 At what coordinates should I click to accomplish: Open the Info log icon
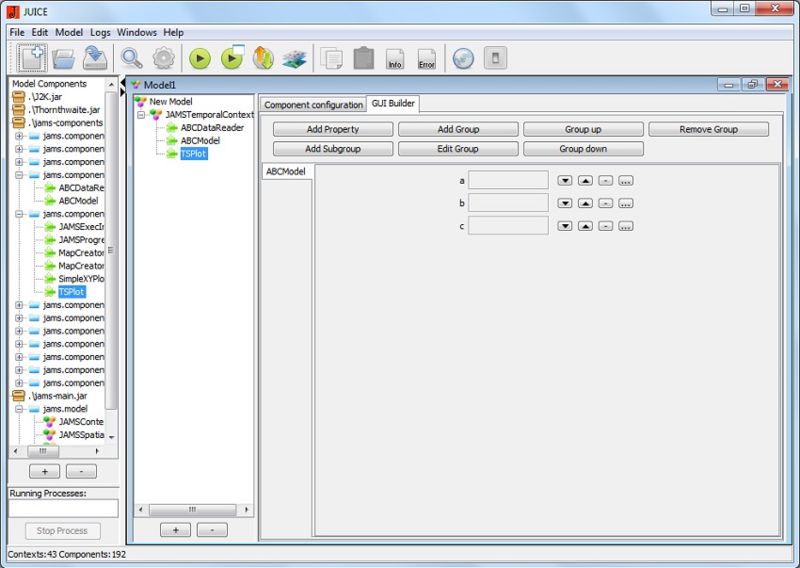point(395,58)
